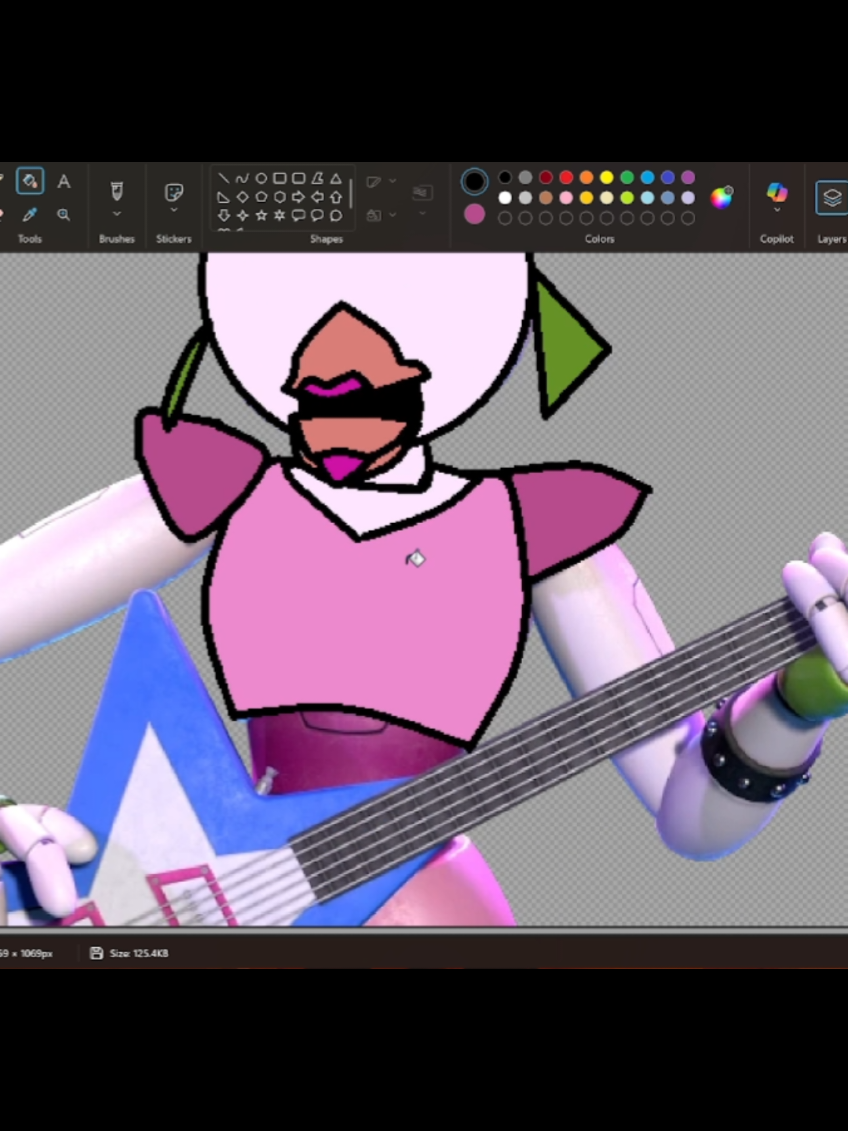Pick green from the color palette
848x1131 pixels.
tap(627, 177)
